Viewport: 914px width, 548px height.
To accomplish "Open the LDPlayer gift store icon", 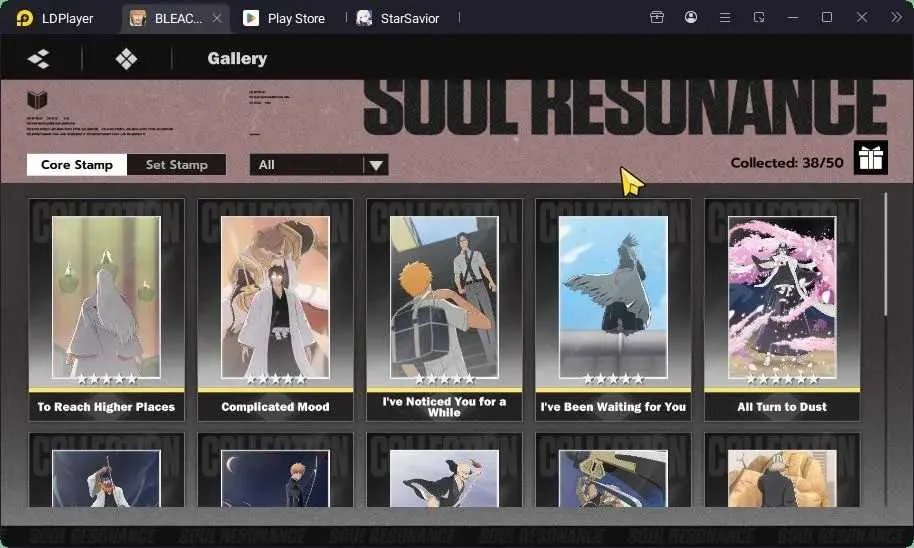I will point(657,17).
